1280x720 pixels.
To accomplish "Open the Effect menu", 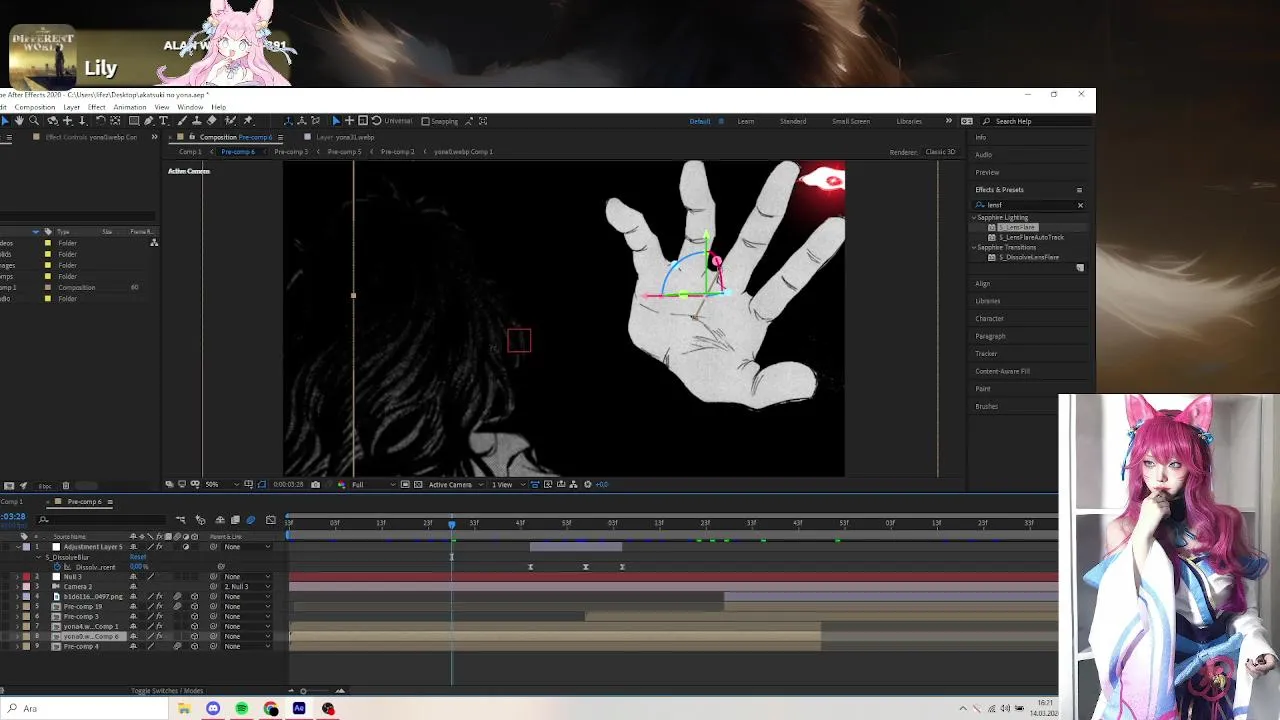I will (x=96, y=107).
